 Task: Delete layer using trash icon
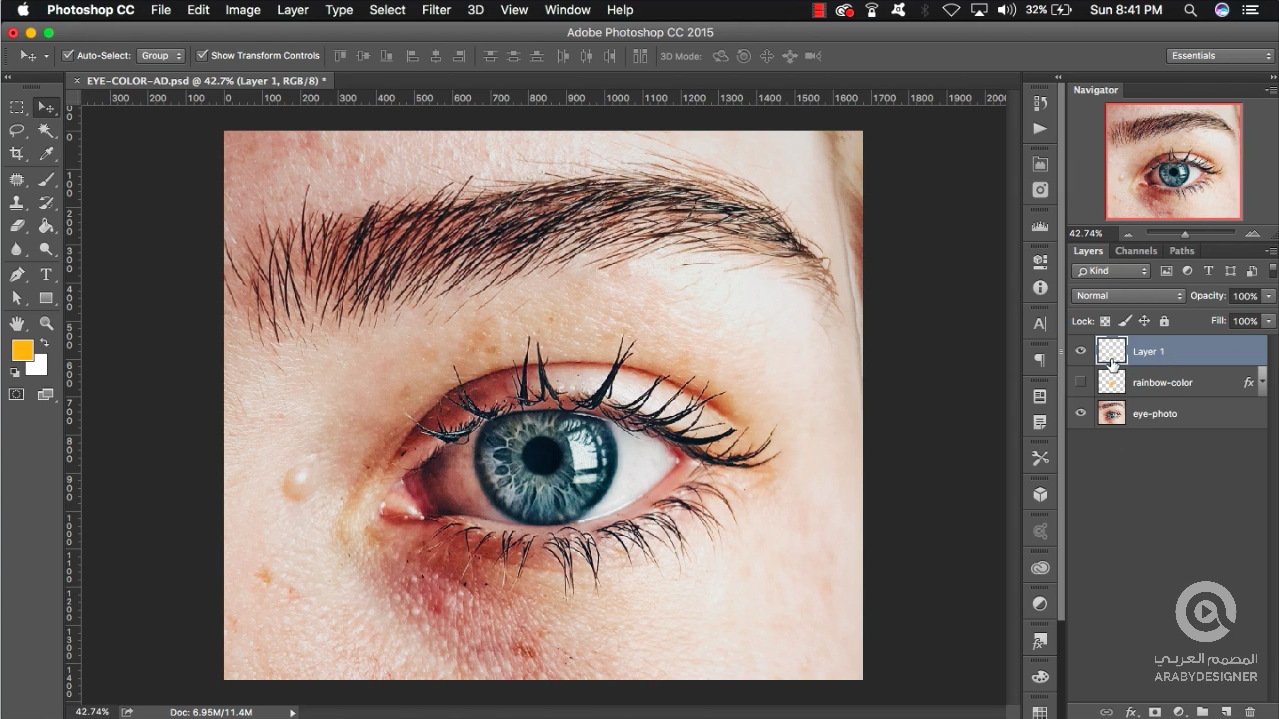1250,712
